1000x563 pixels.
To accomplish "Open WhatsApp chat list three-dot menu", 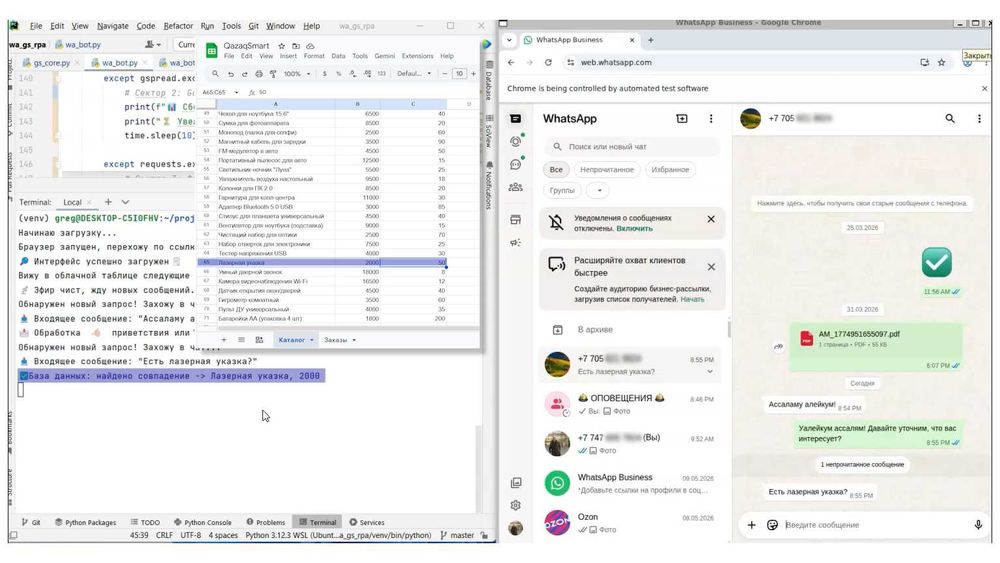I will [x=711, y=119].
